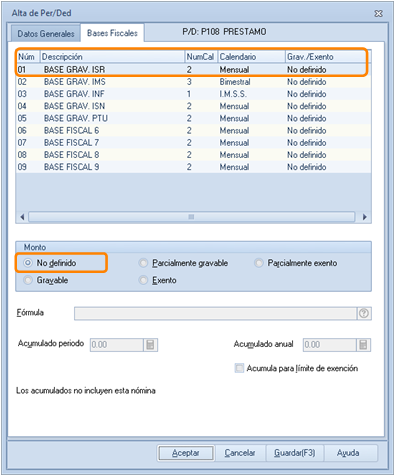Select the BASE GRAV. IMS row
395x476 pixels.
click(x=193, y=82)
